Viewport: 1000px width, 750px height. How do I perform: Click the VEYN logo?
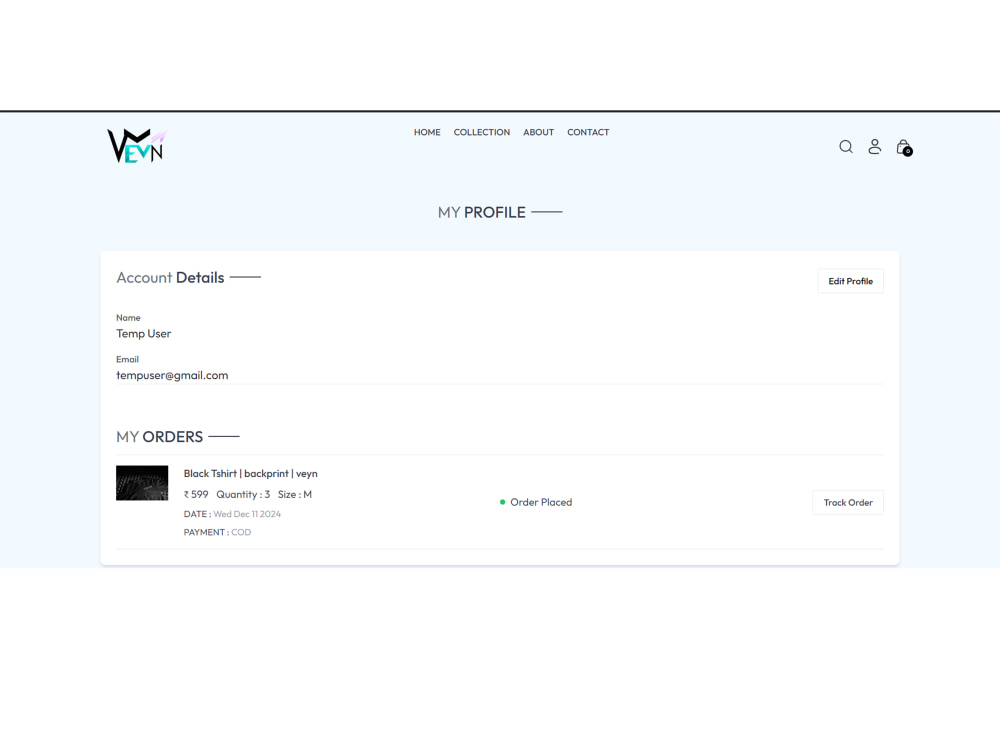pyautogui.click(x=137, y=146)
